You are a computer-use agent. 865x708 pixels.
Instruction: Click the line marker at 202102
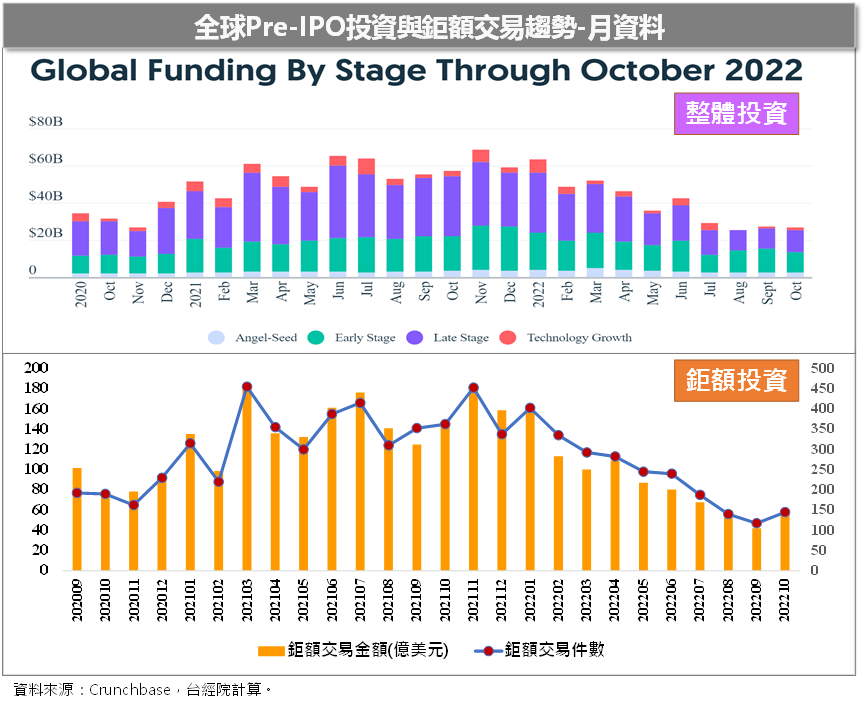218,482
